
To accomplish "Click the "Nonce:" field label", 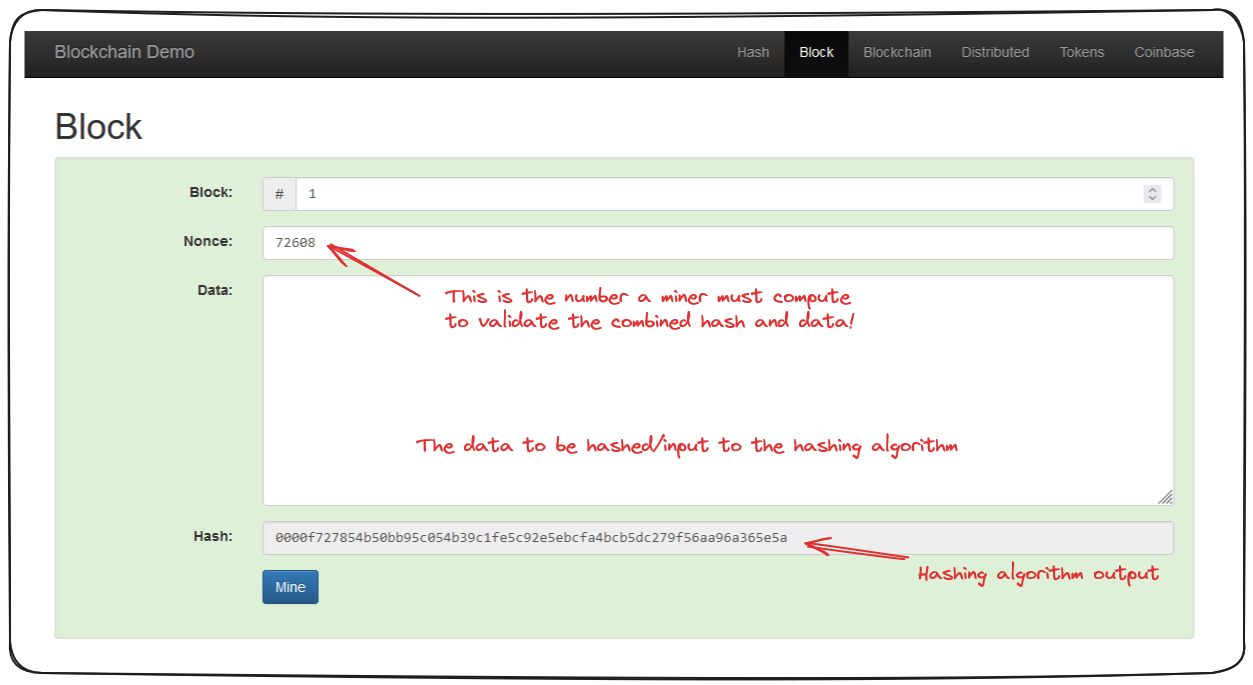I will 208,241.
